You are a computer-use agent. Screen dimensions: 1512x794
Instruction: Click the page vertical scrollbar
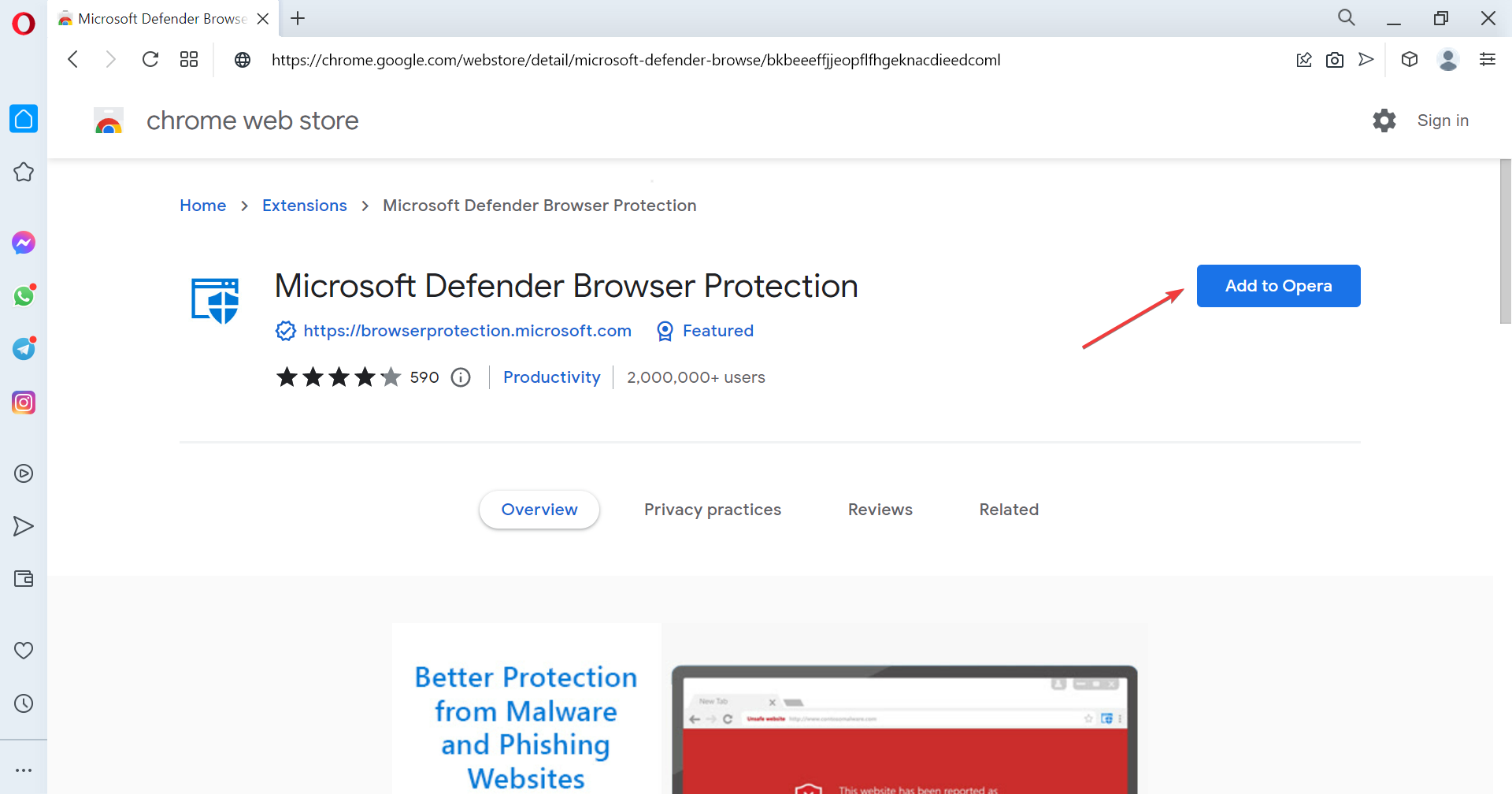tap(1505, 241)
